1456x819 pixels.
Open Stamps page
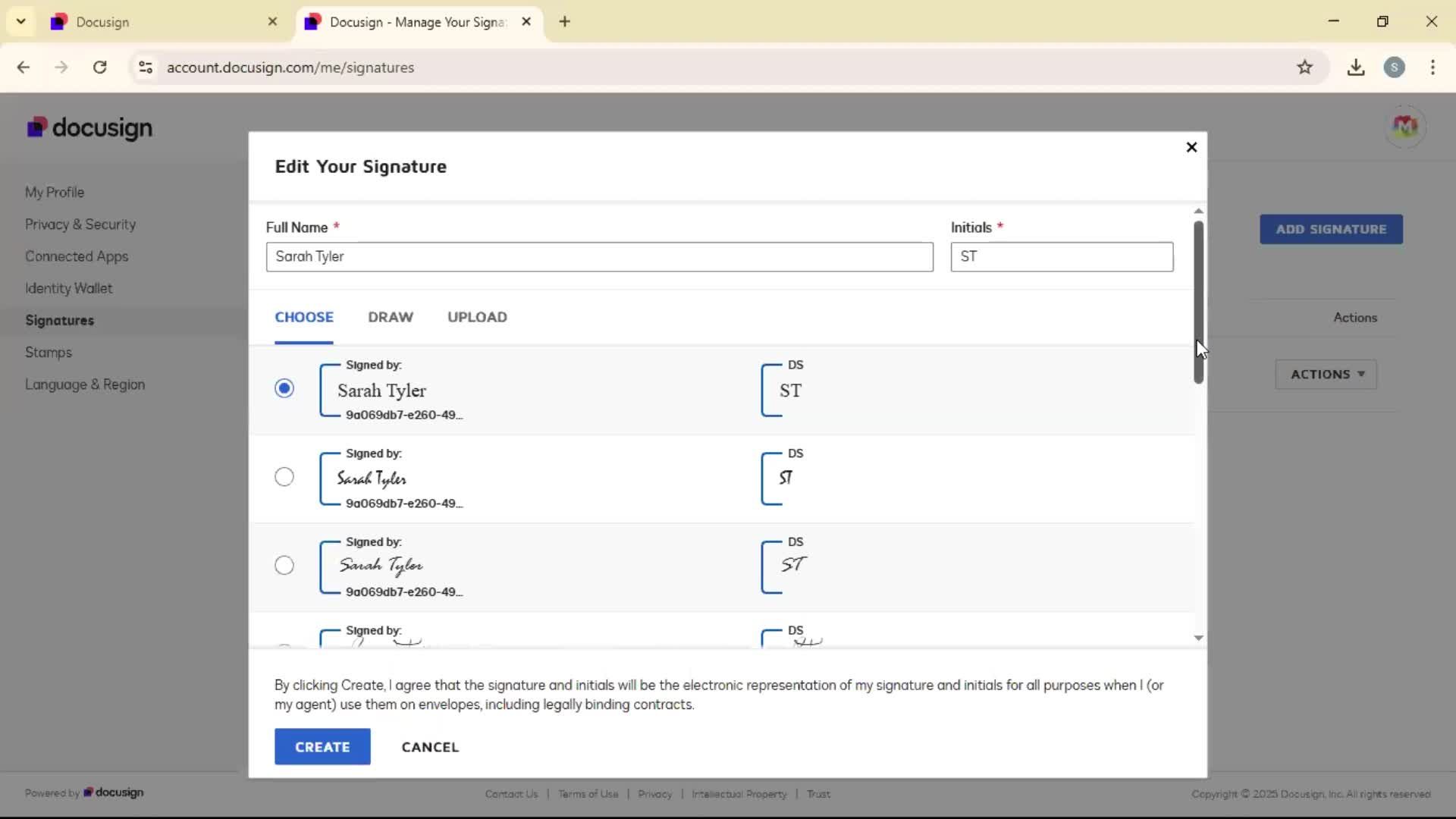pyautogui.click(x=49, y=353)
